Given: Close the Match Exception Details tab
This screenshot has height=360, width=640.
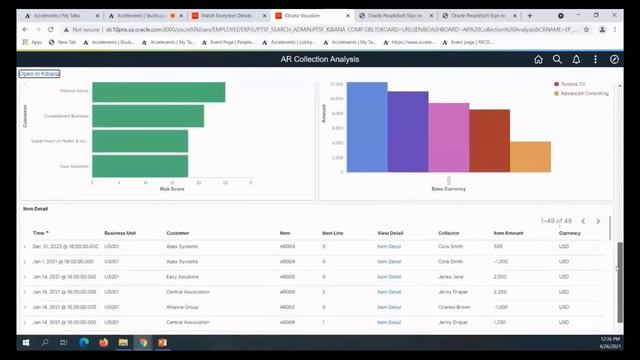Looking at the screenshot, I should pyautogui.click(x=264, y=16).
